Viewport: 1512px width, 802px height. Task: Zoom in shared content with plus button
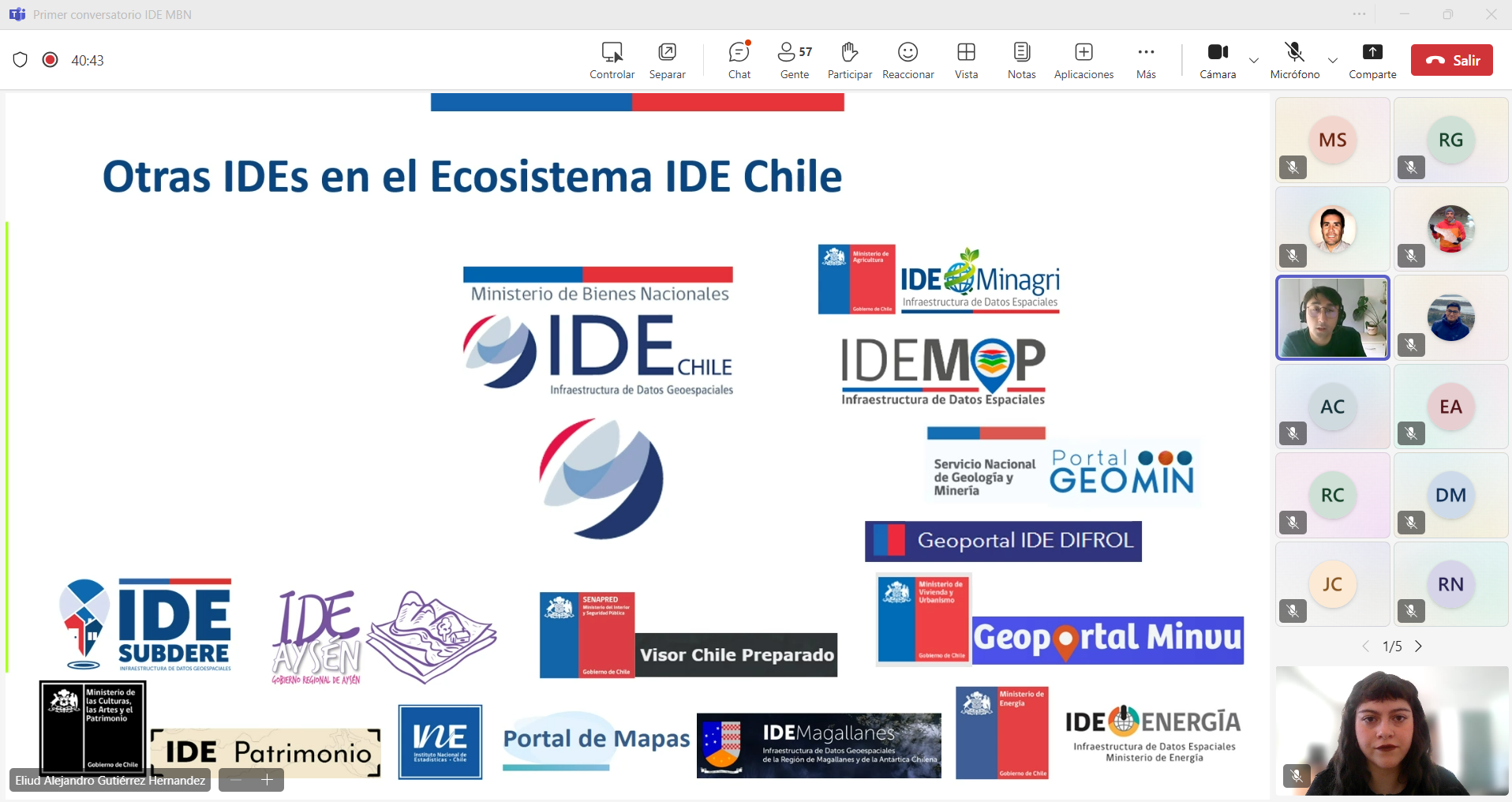[267, 780]
